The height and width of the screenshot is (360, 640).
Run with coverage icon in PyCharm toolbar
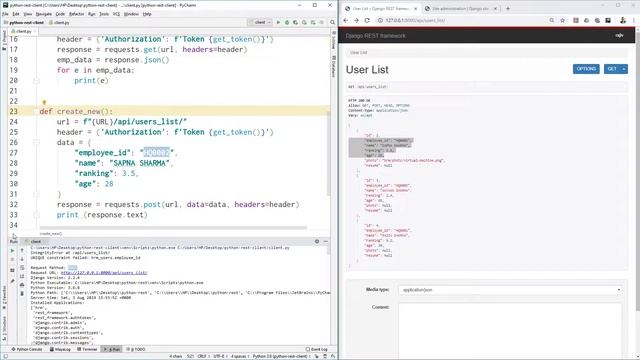click(x=296, y=22)
